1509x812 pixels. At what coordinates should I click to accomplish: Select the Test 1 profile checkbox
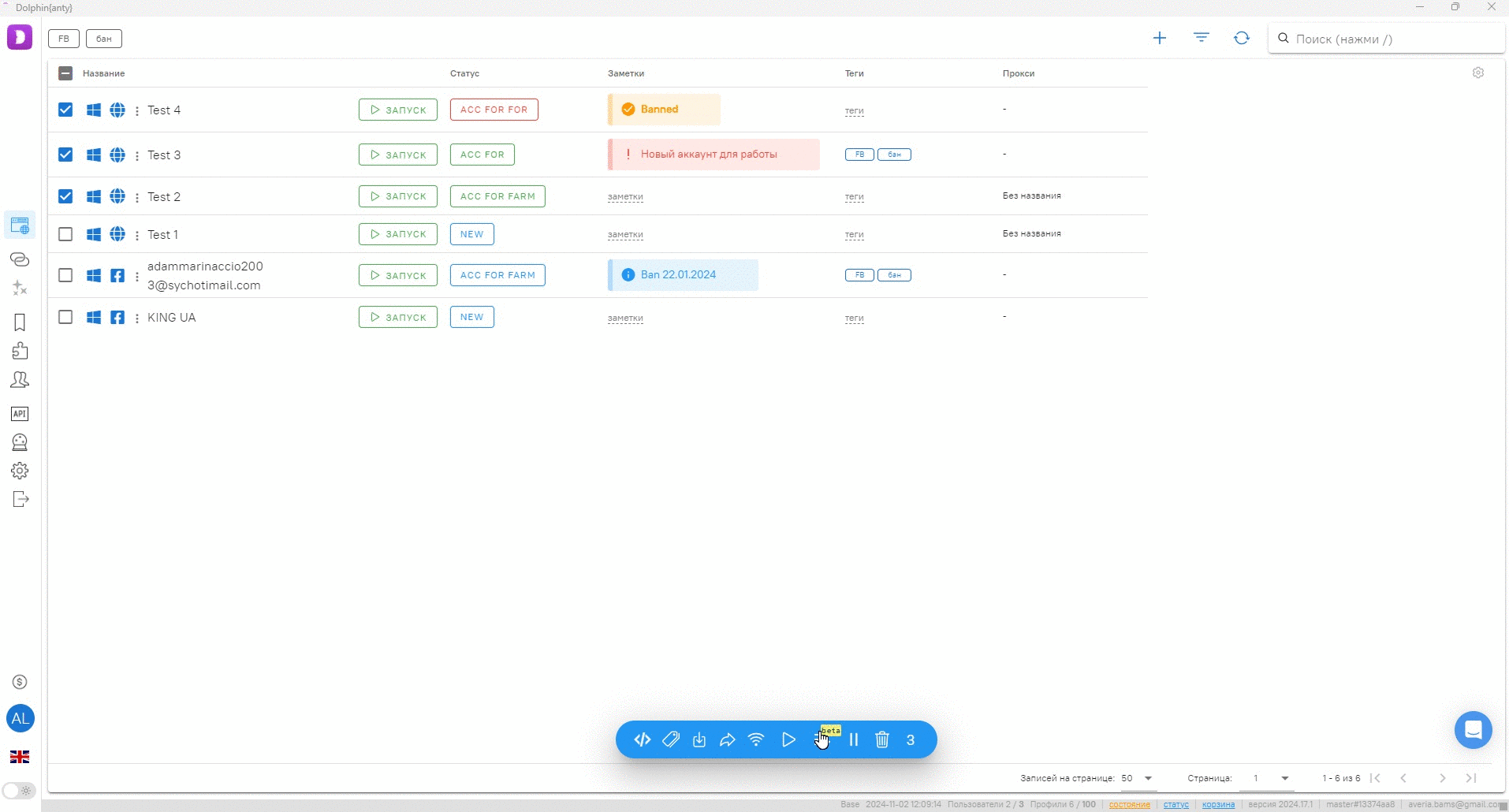[x=65, y=234]
